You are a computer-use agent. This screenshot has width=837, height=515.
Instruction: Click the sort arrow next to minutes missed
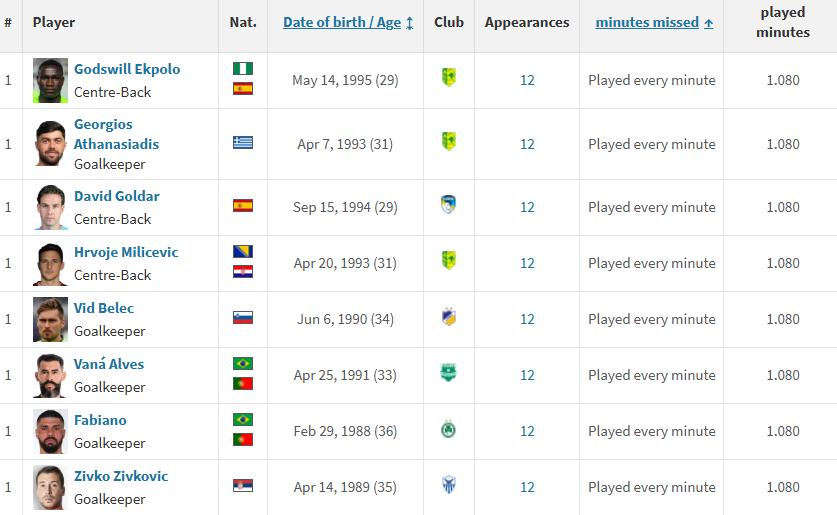(x=708, y=23)
